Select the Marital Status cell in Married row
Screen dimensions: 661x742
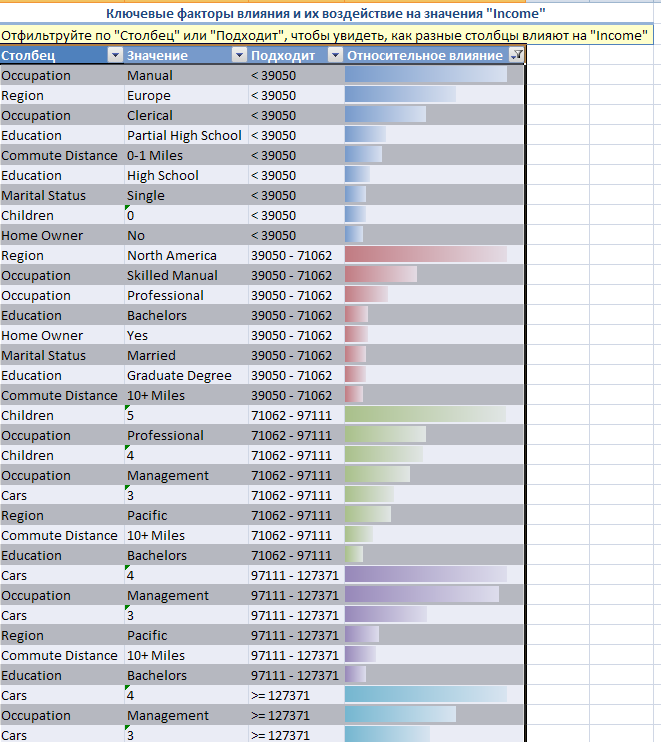pyautogui.click(x=62, y=355)
